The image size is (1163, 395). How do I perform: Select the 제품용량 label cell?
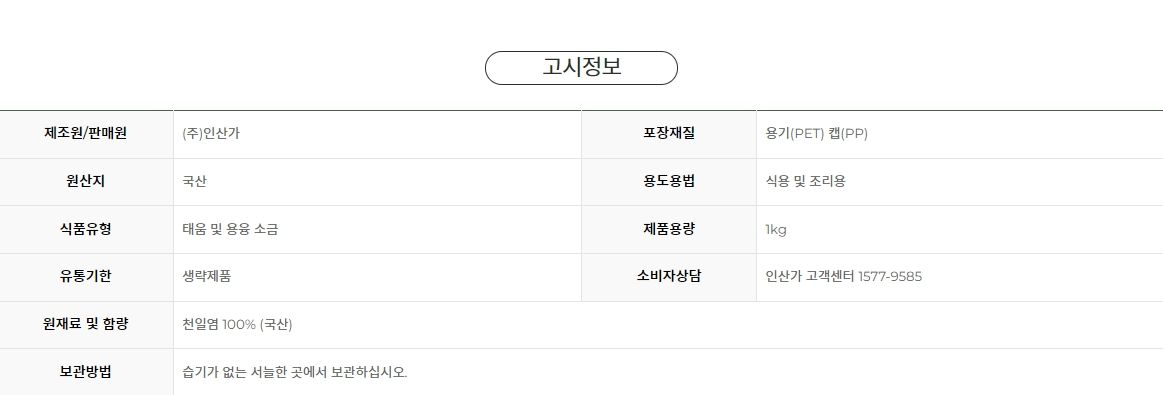(x=669, y=229)
